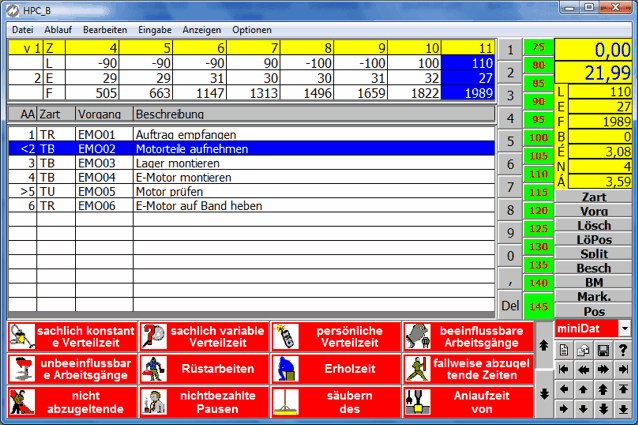This screenshot has width=638, height=425.
Task: Jump to last with bar-right arrow icon
Action: click(x=623, y=369)
